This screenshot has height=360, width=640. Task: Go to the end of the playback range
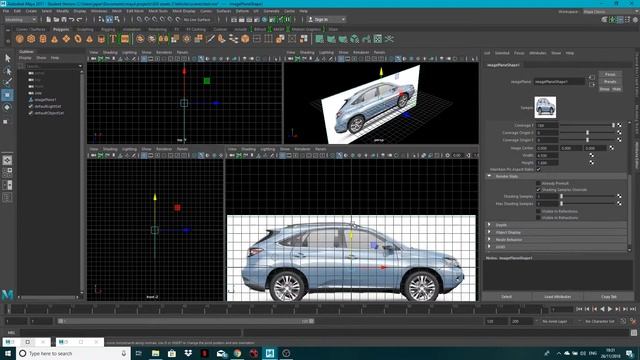point(633,309)
